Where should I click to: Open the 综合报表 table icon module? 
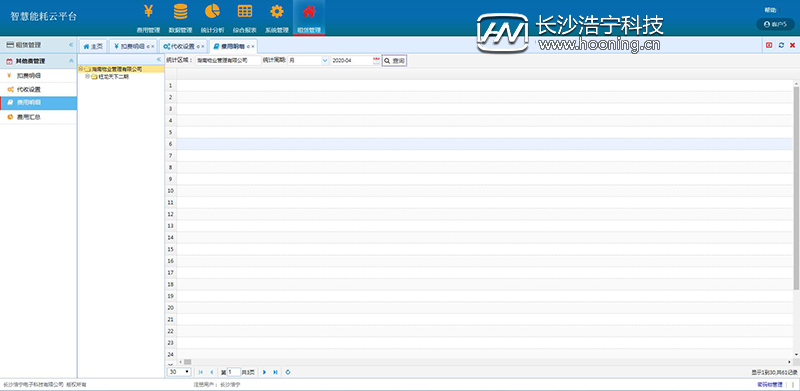[x=244, y=18]
